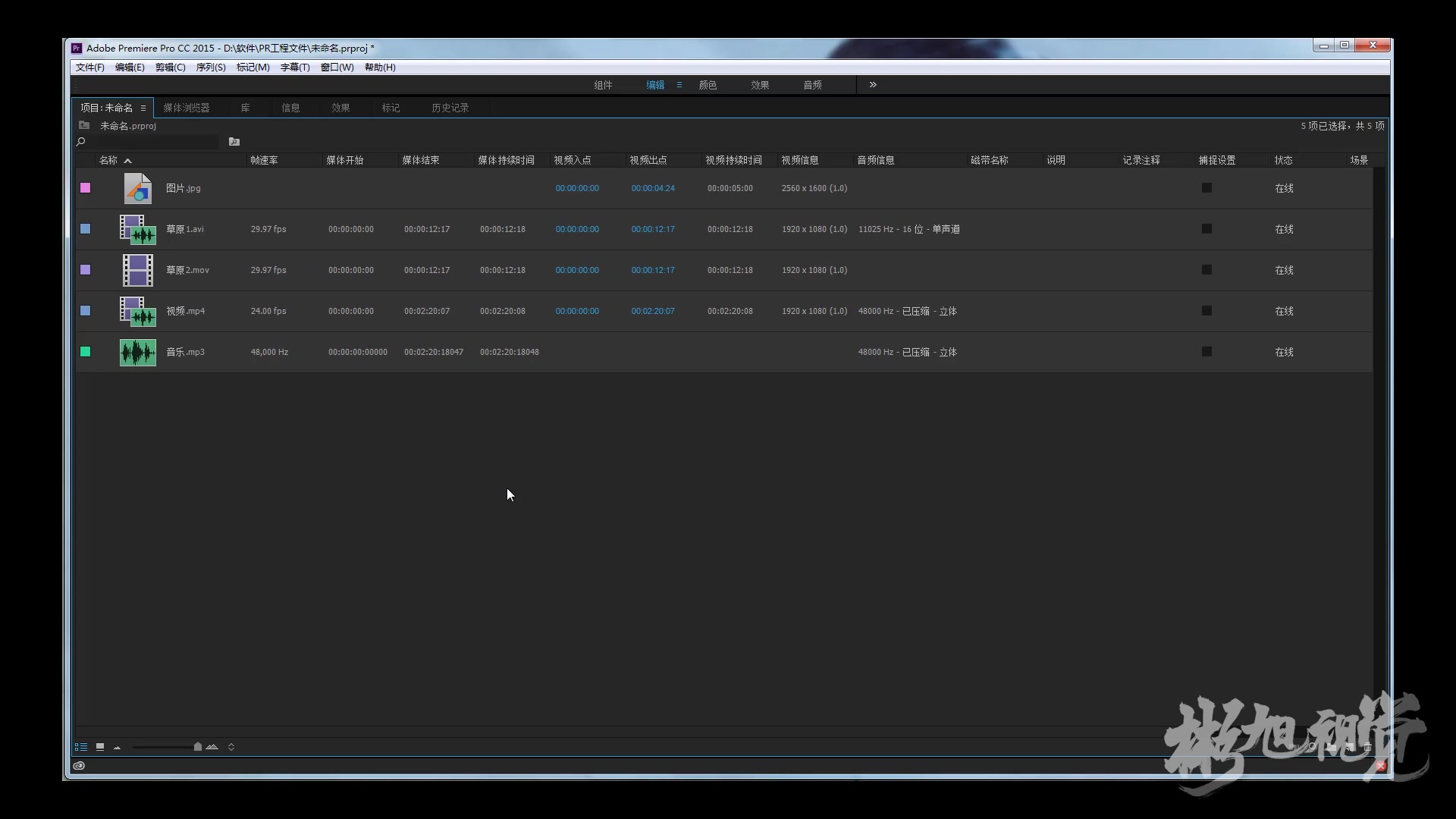Switch project panel to list view

point(80,747)
